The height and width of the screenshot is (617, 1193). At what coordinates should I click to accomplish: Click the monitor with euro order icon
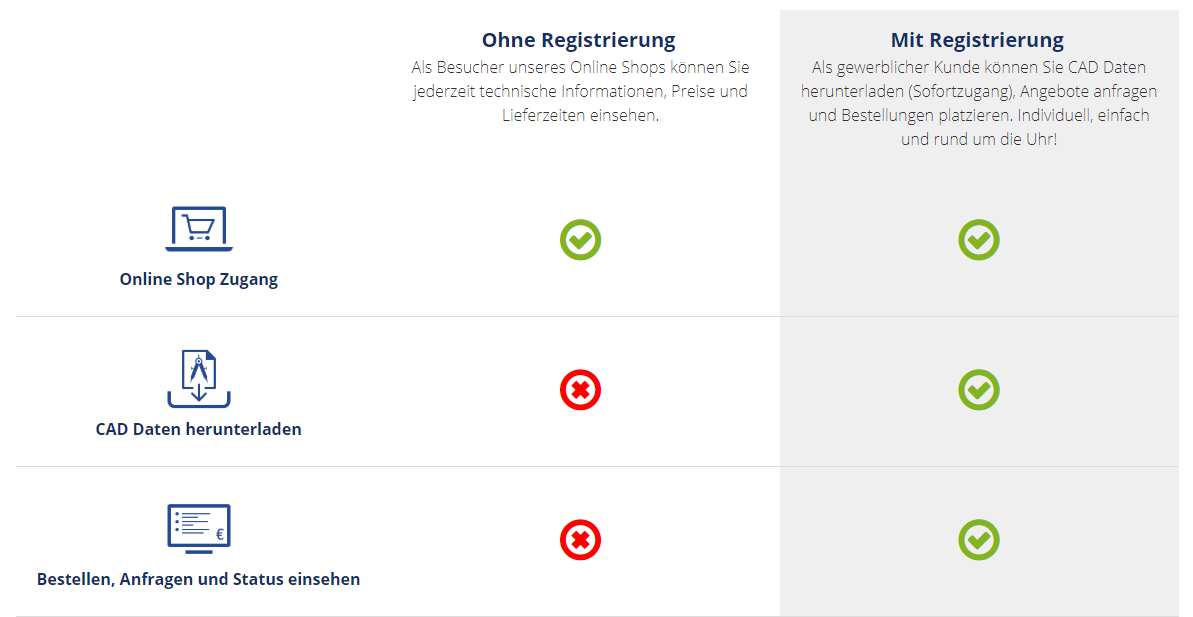pyautogui.click(x=198, y=528)
